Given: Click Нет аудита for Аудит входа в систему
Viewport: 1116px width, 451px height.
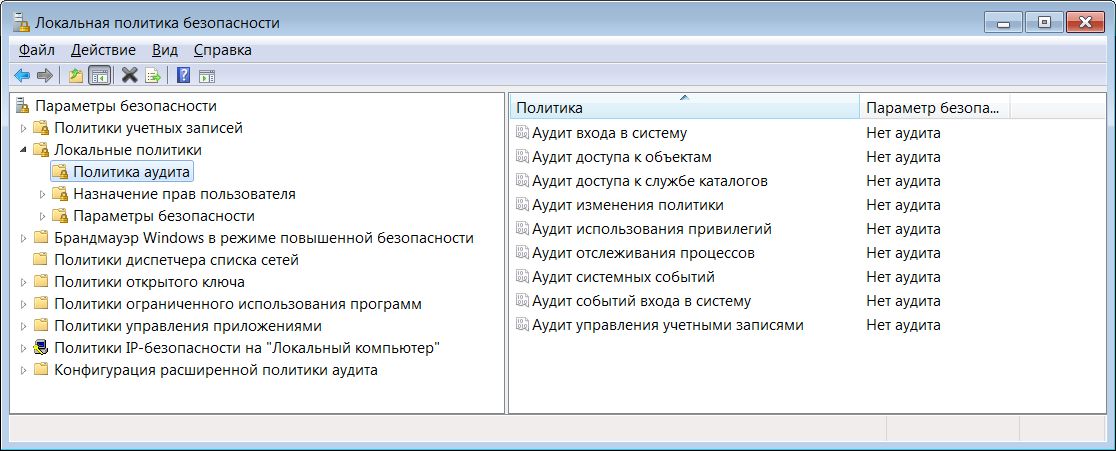Looking at the screenshot, I should click(x=903, y=133).
